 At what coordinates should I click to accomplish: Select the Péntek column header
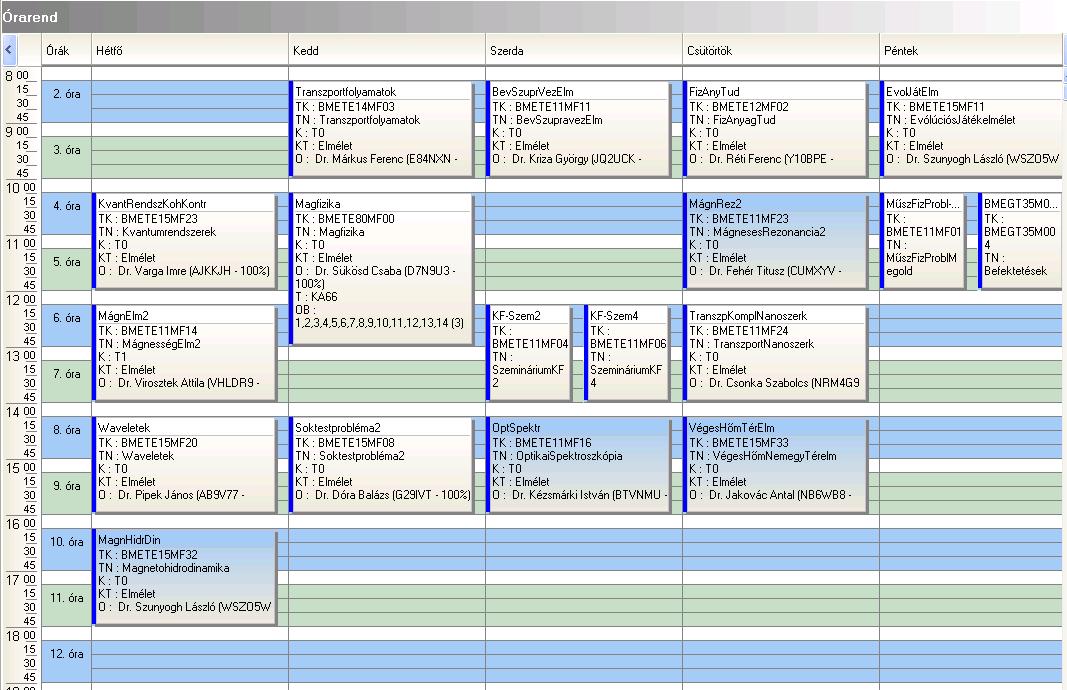click(x=971, y=50)
